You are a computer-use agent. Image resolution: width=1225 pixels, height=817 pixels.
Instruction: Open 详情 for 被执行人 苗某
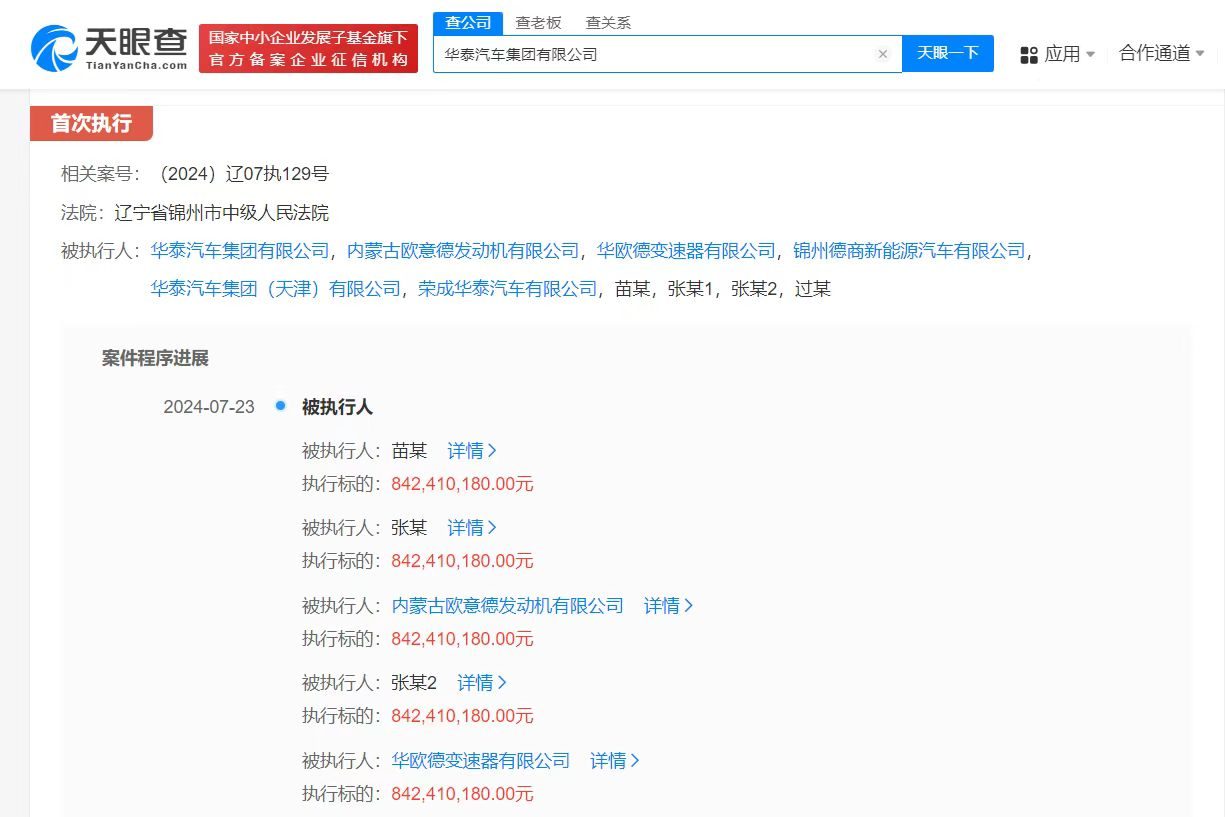point(471,451)
